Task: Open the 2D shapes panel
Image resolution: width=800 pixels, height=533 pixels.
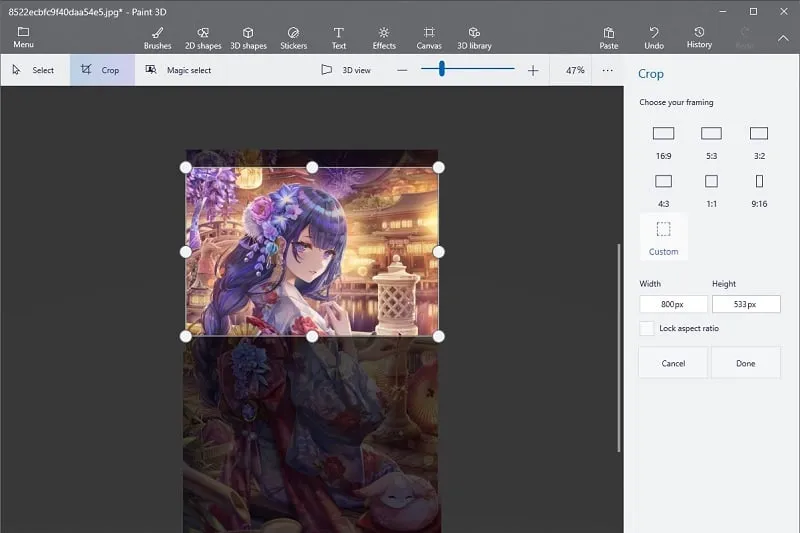Action: click(x=203, y=38)
